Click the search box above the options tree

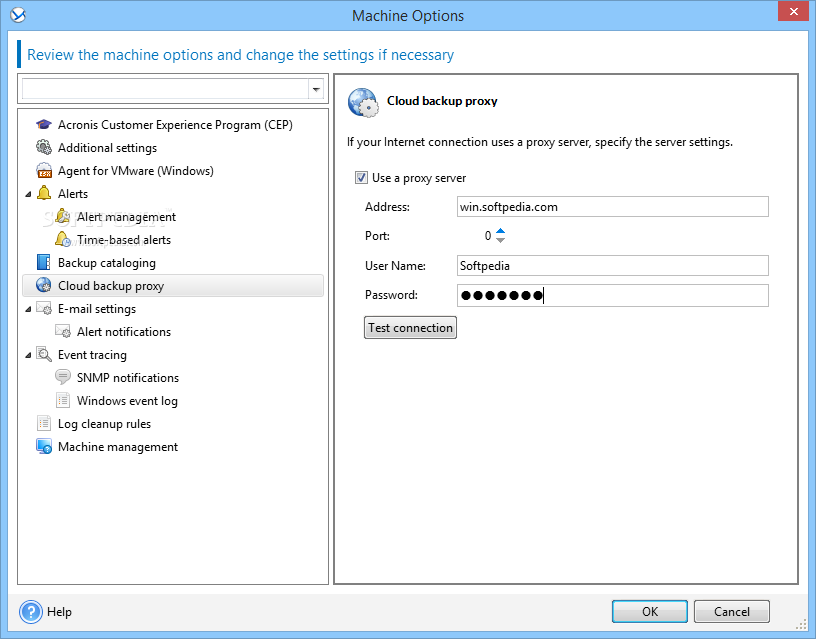click(x=165, y=89)
